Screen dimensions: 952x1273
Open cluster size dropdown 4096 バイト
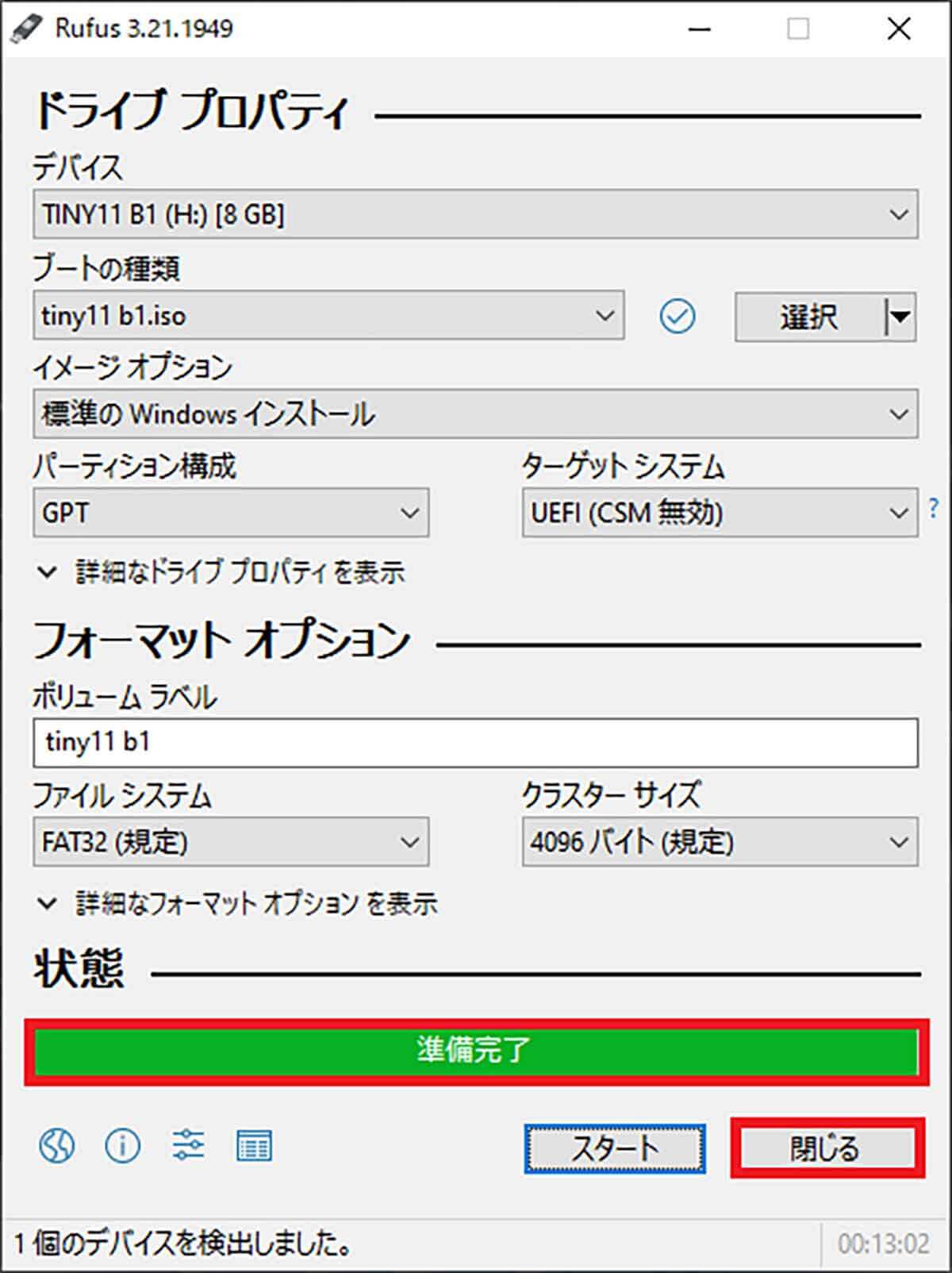coord(720,841)
